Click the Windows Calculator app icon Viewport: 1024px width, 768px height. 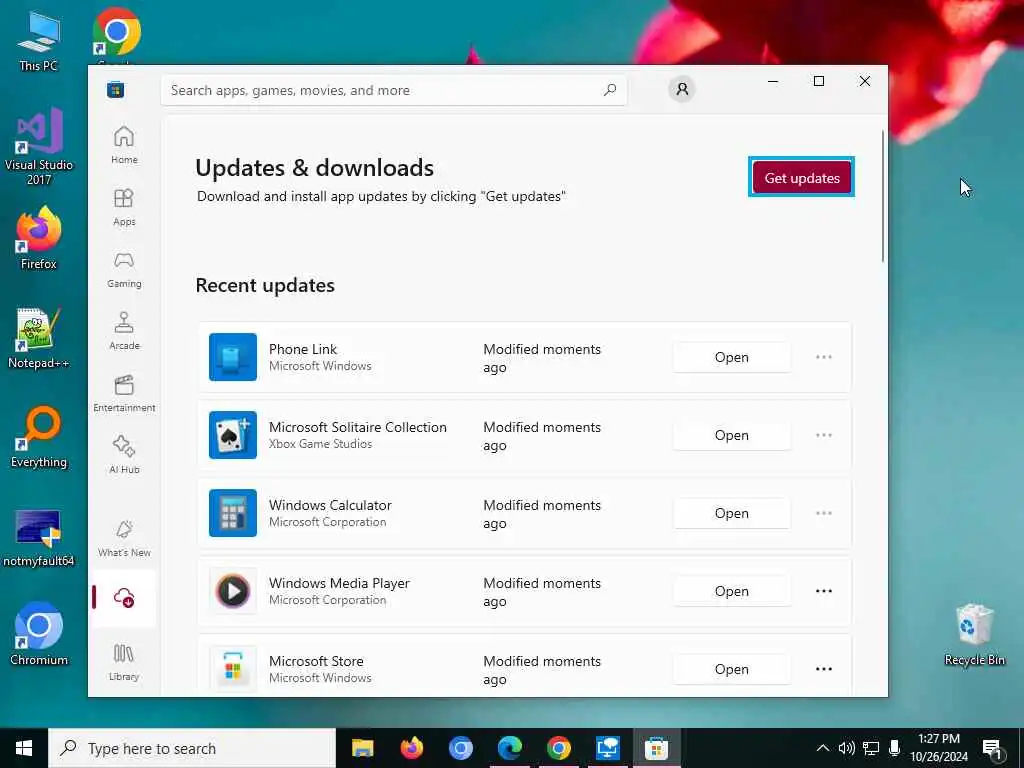233,513
